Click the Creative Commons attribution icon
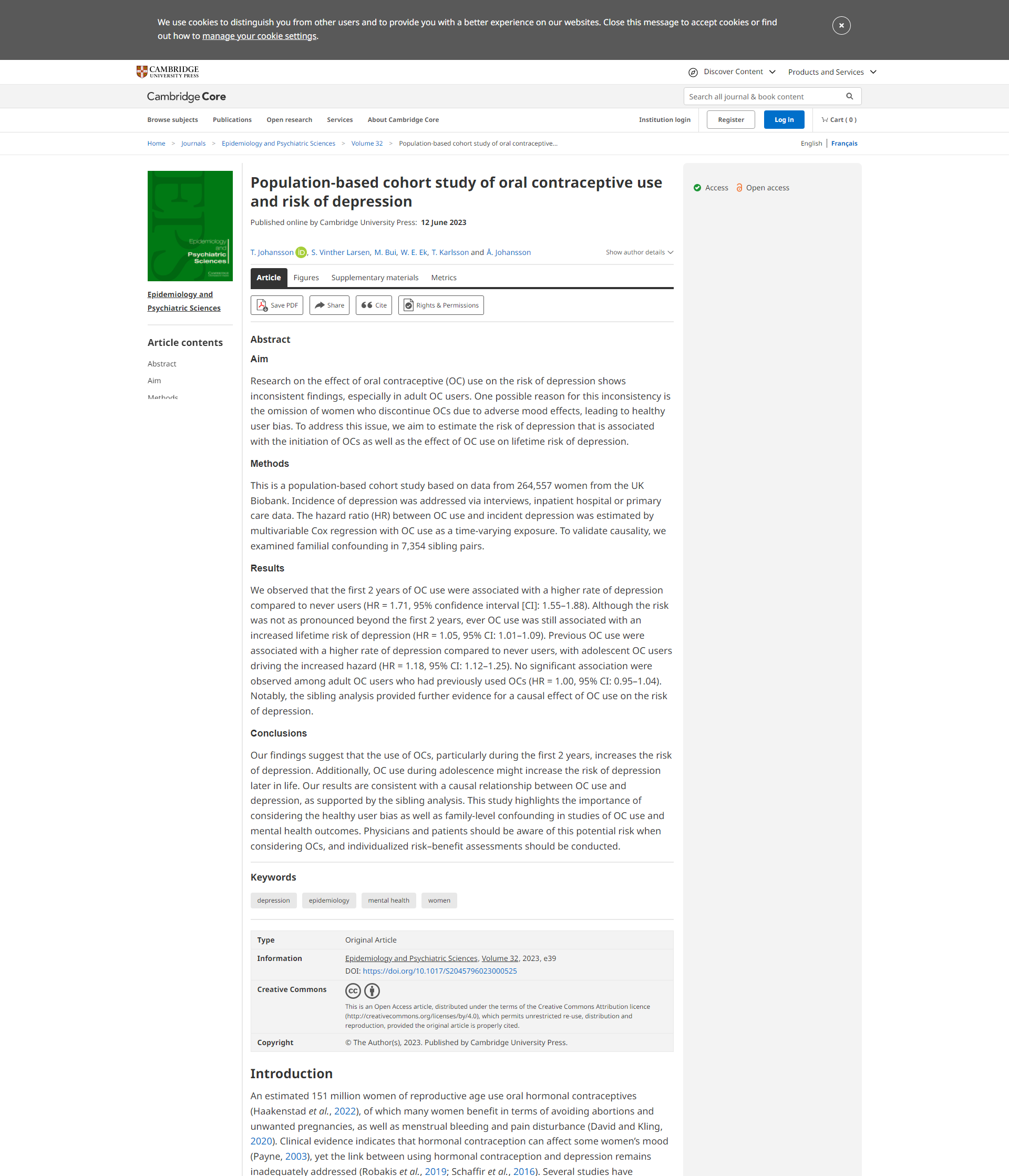 pyautogui.click(x=372, y=991)
